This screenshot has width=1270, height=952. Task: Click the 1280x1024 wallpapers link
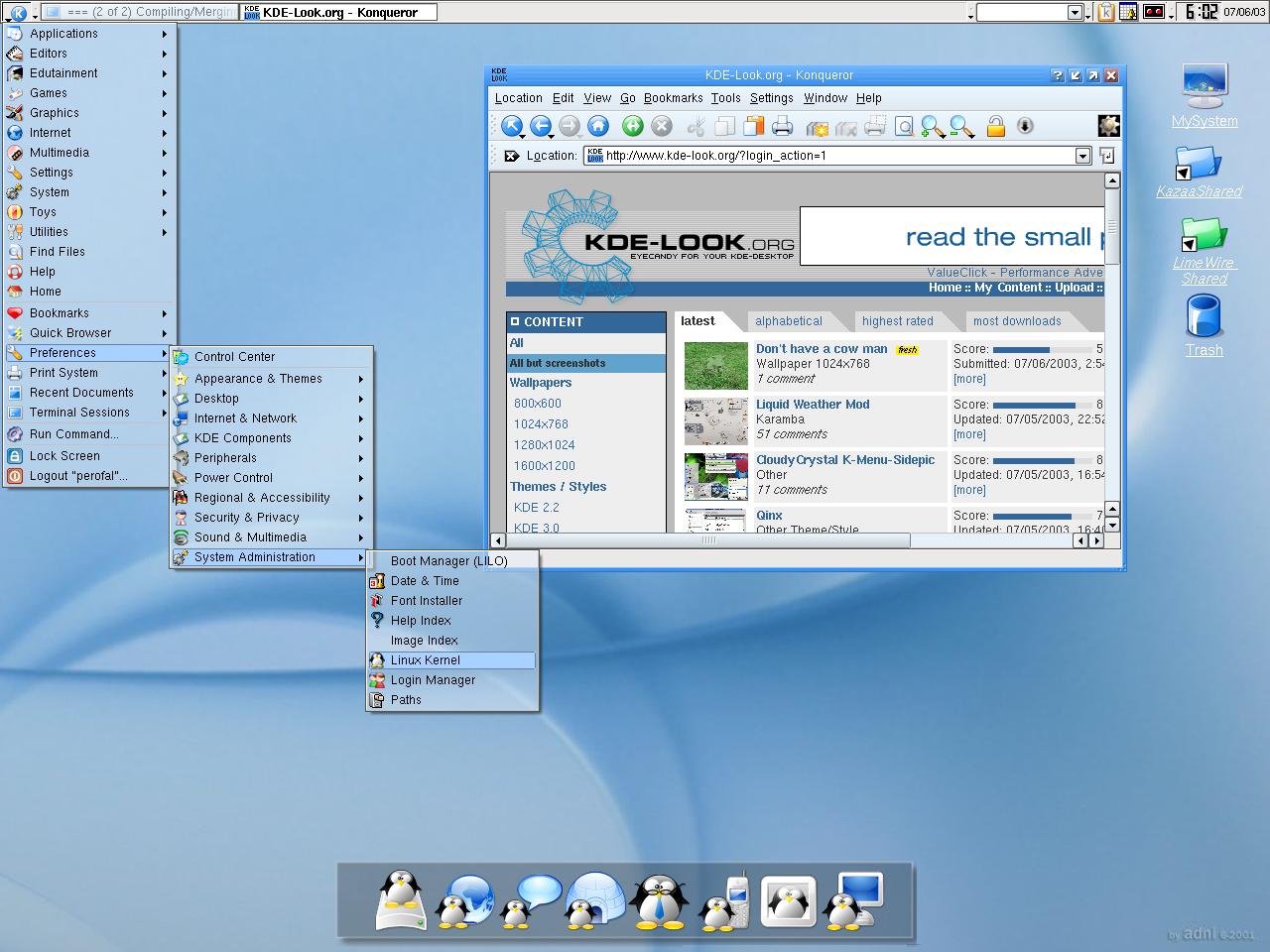coord(544,445)
